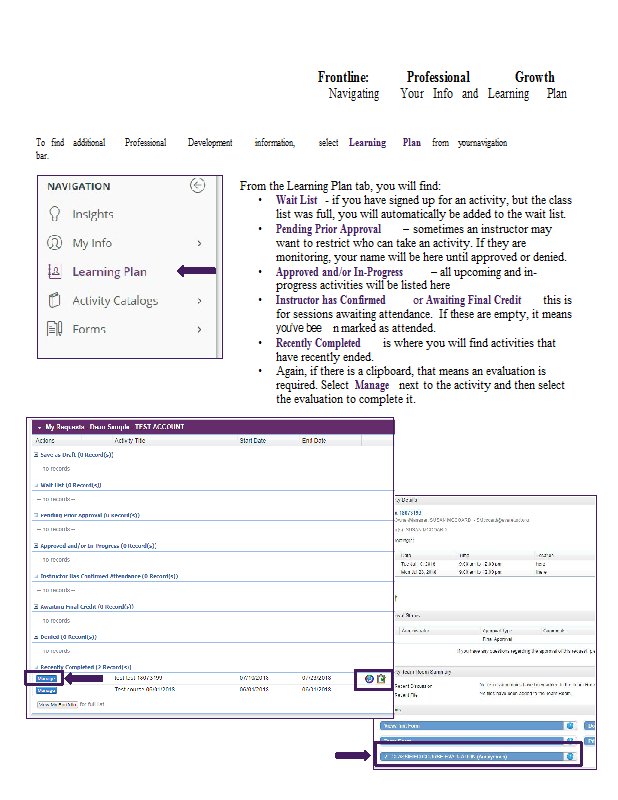Expand Activity Catalogs submenu chevron
This screenshot has width=618, height=800.
200,301
